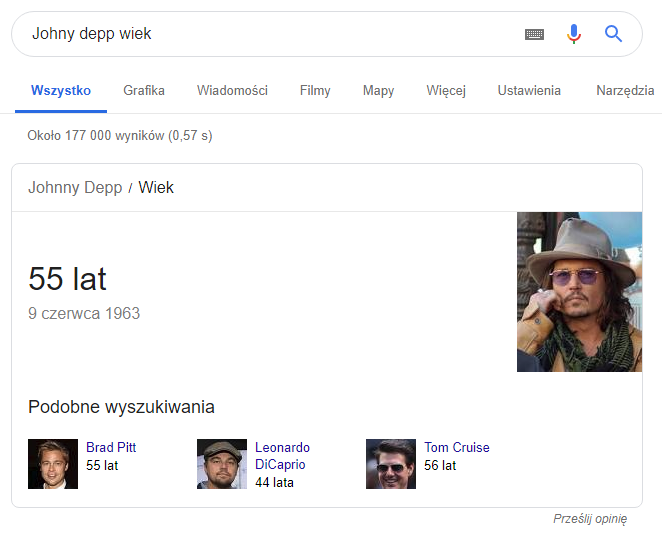Click the Prześlij opinię feedback link
The image size is (662, 537).
pos(590,519)
